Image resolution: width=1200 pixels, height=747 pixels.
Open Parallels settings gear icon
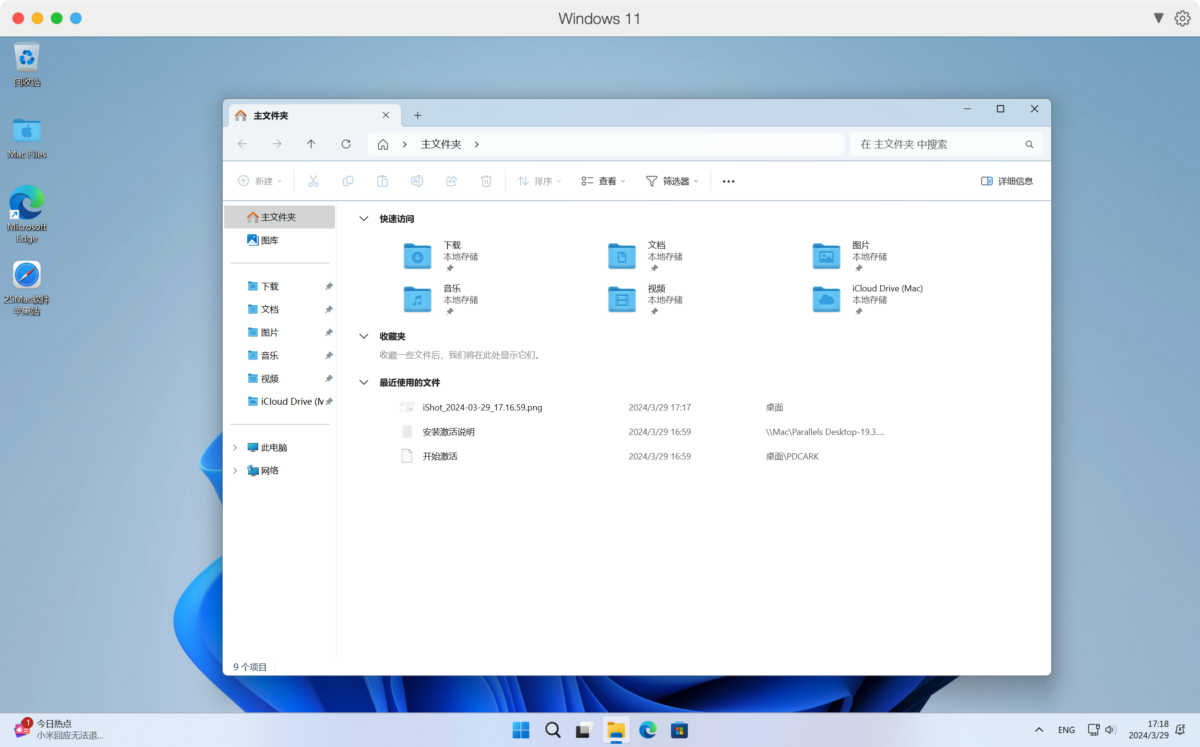click(x=1182, y=18)
